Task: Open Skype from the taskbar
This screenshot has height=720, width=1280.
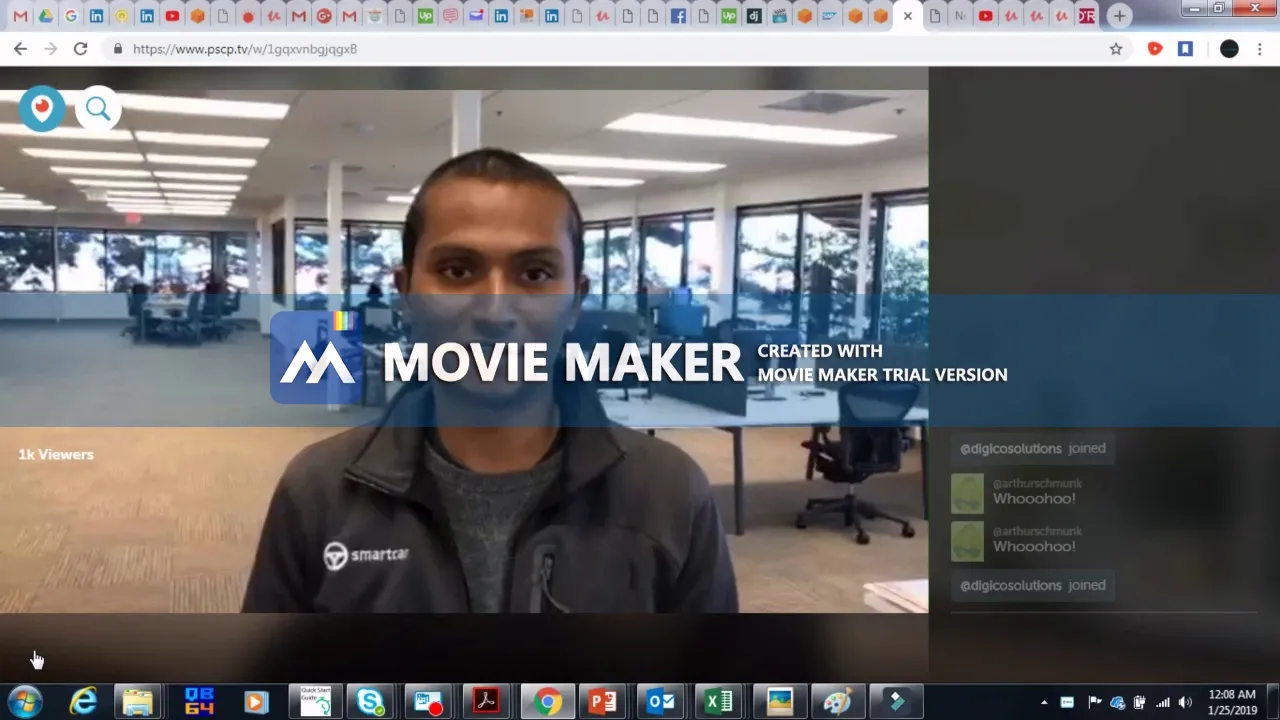Action: (370, 702)
